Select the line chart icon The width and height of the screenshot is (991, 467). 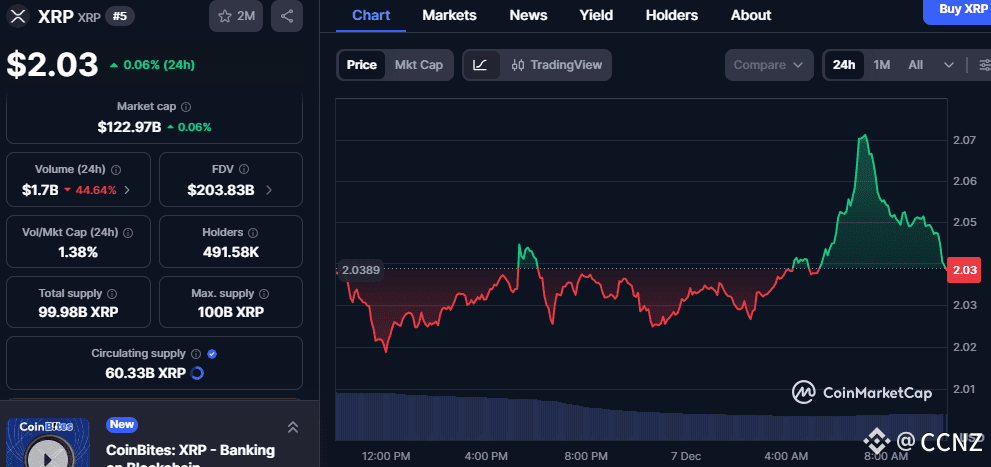coord(480,65)
